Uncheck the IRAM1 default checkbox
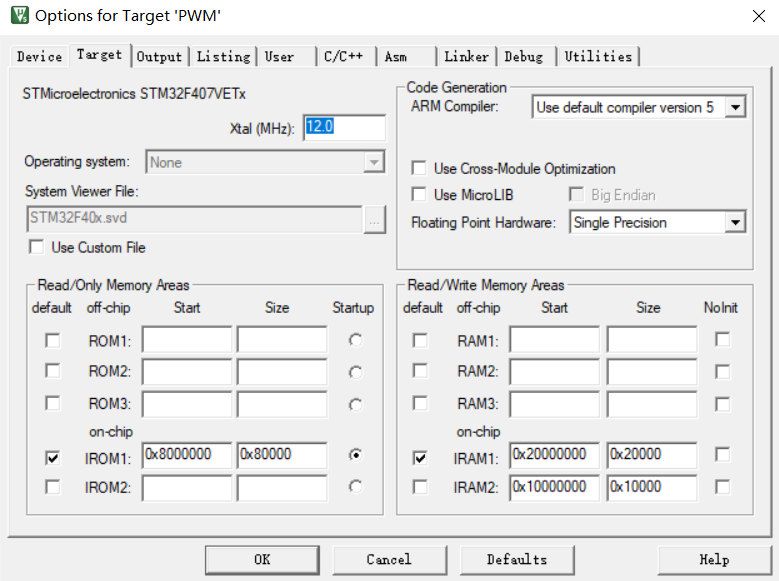779x581 pixels. pos(420,458)
